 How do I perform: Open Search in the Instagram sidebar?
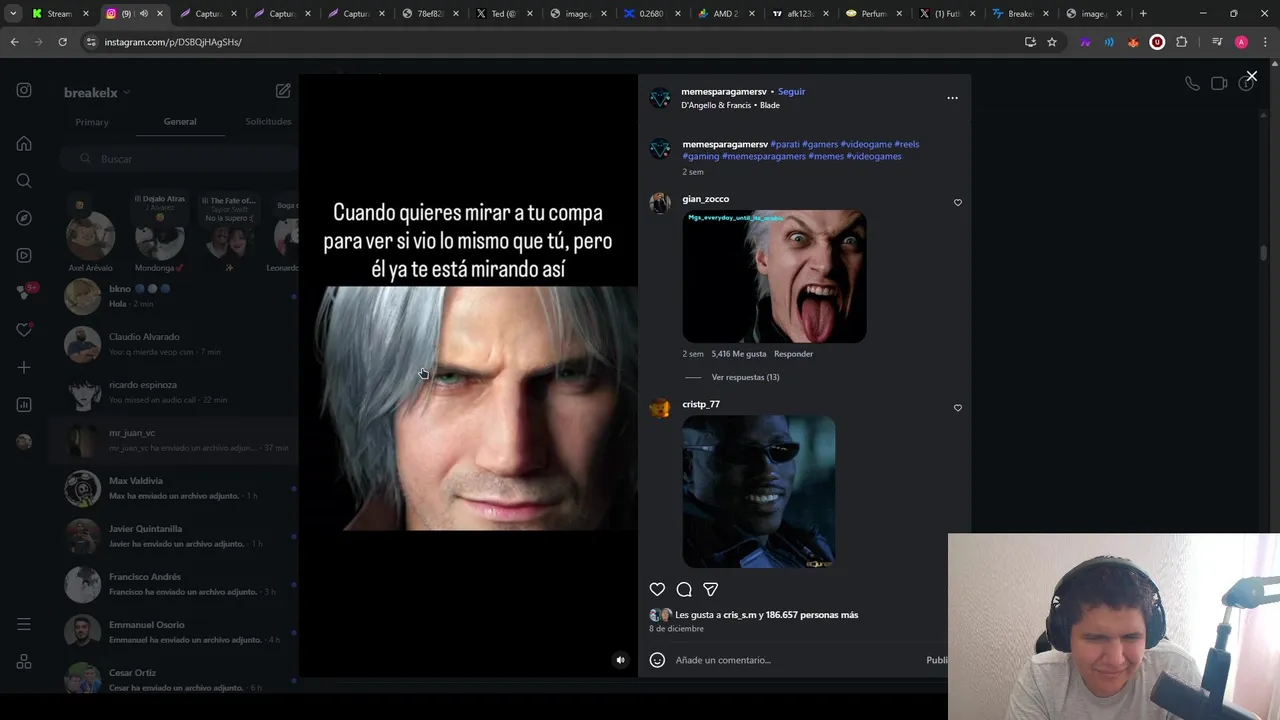[x=24, y=181]
